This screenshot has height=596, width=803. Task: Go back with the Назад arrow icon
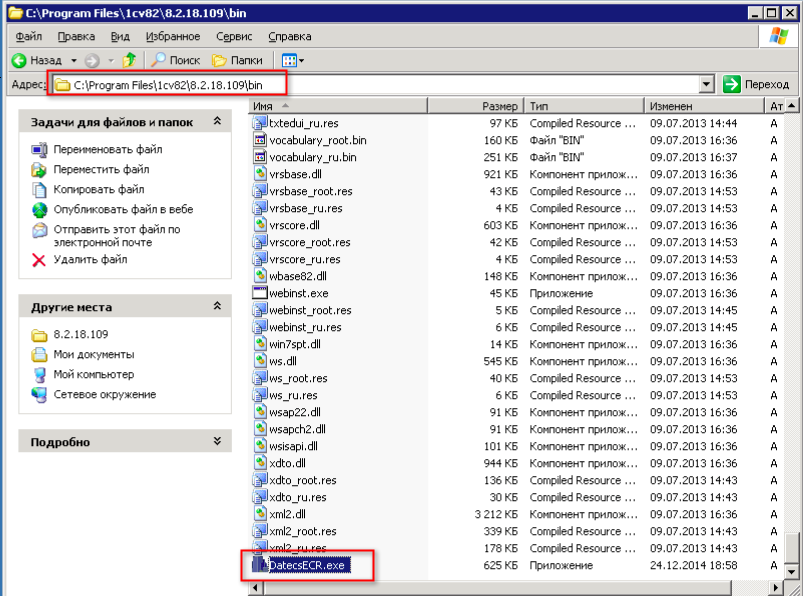19,60
